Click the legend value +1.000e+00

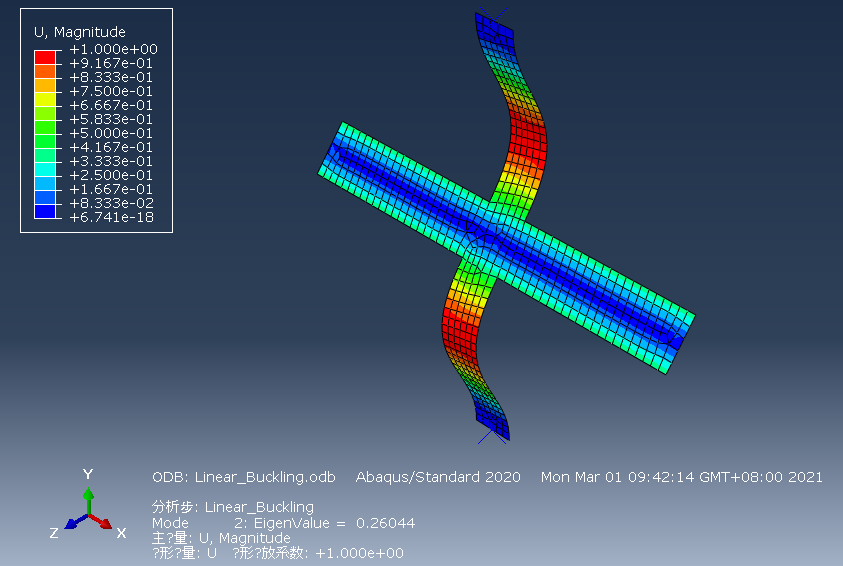[x=113, y=49]
